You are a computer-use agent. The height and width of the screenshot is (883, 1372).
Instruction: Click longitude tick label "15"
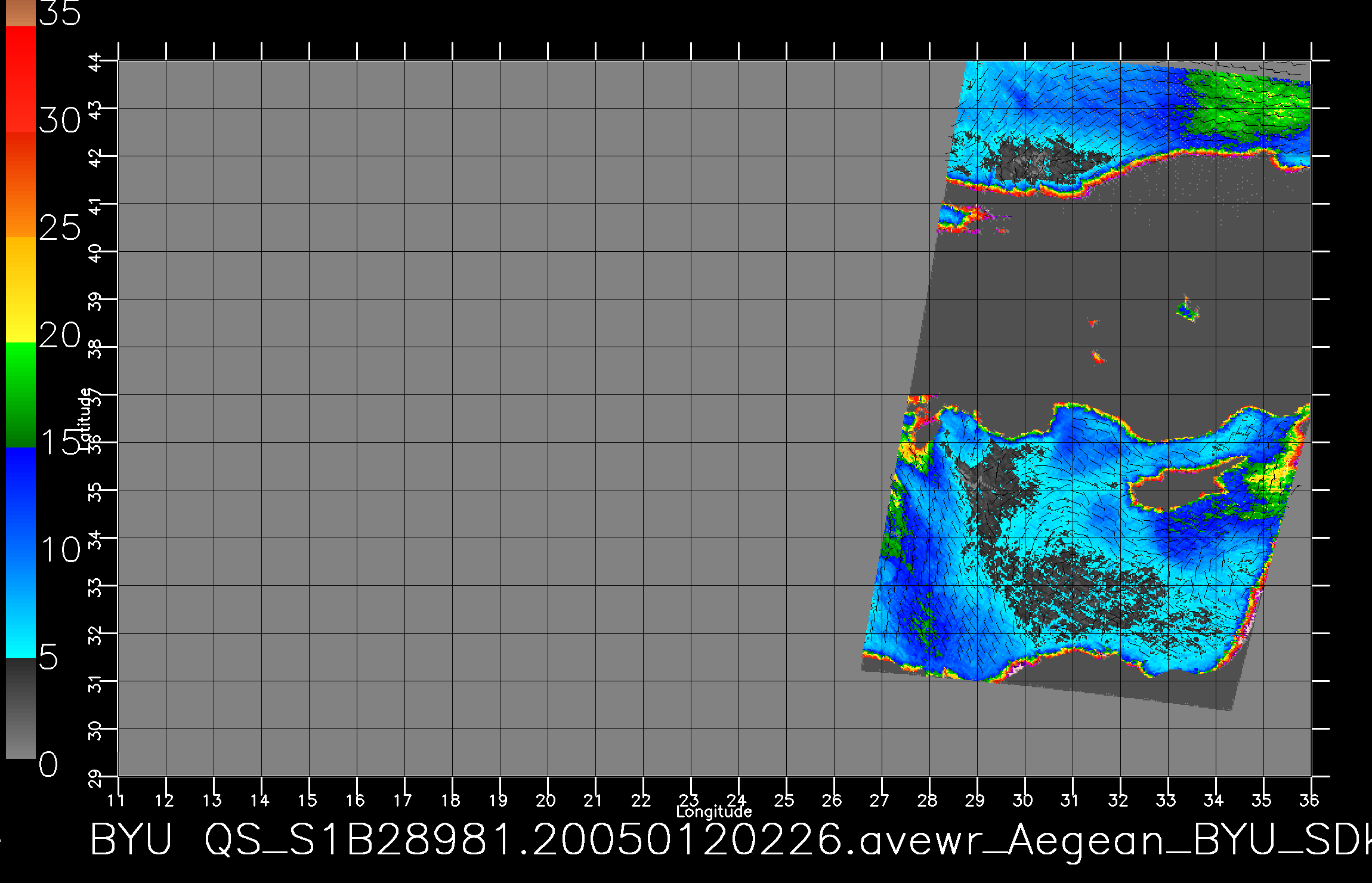point(307,800)
